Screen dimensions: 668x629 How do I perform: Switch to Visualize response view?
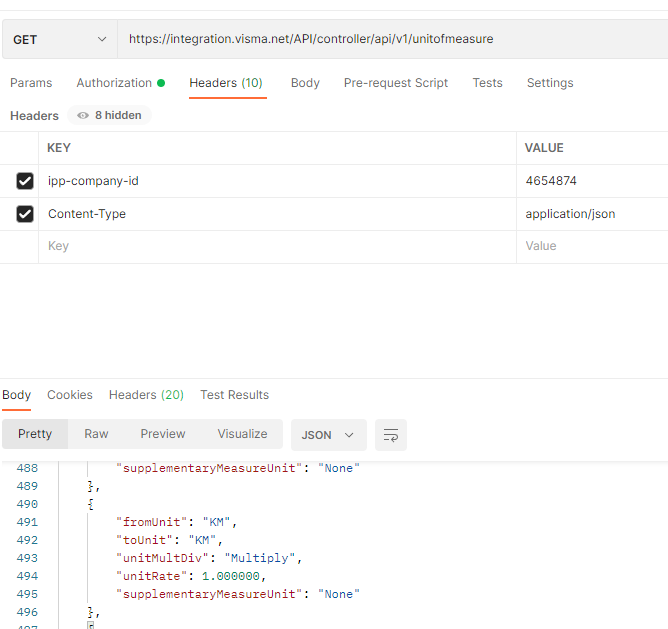(242, 434)
